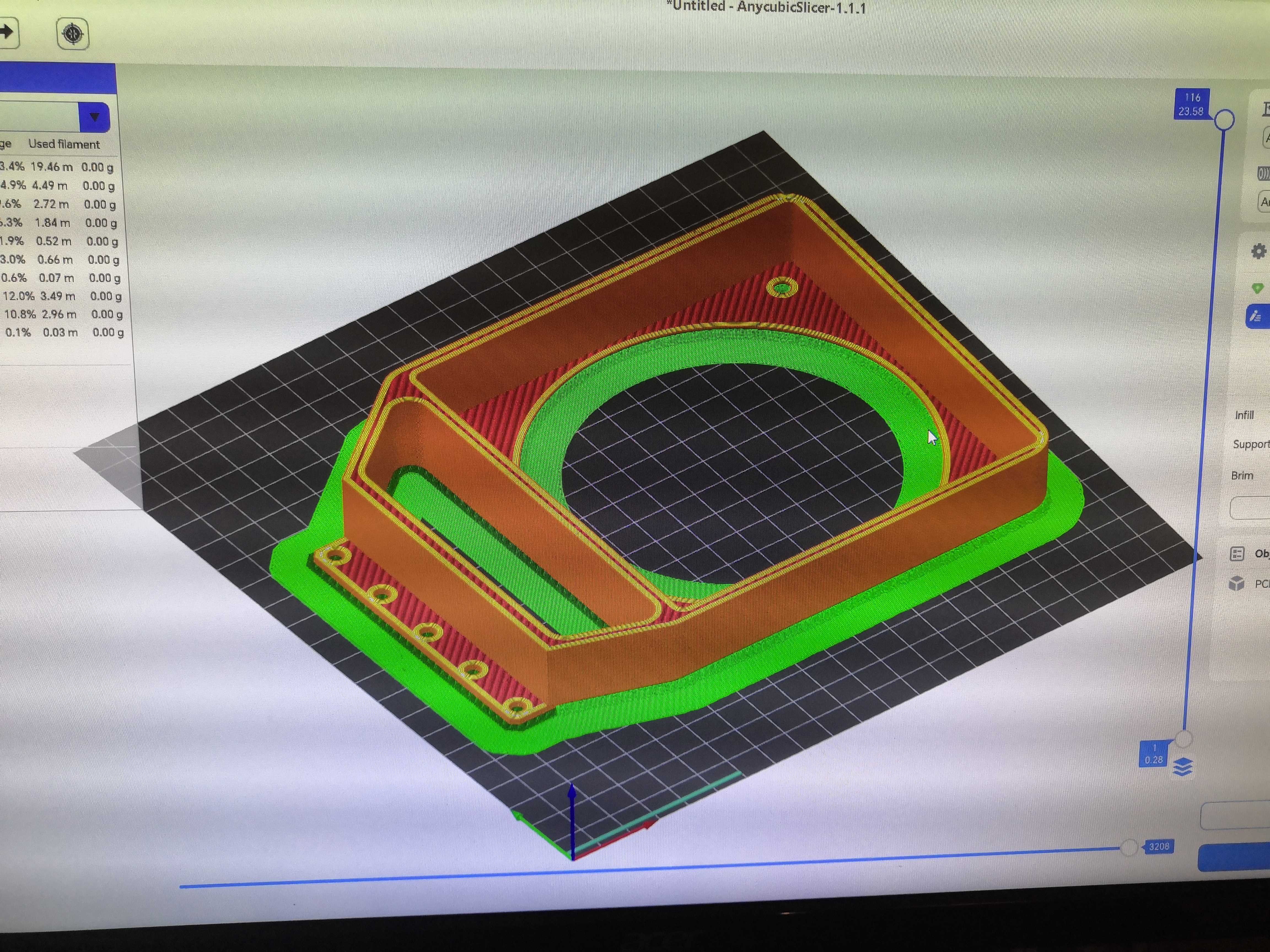Select the 0.52 m filament row
The width and height of the screenshot is (1270, 952).
[x=59, y=241]
